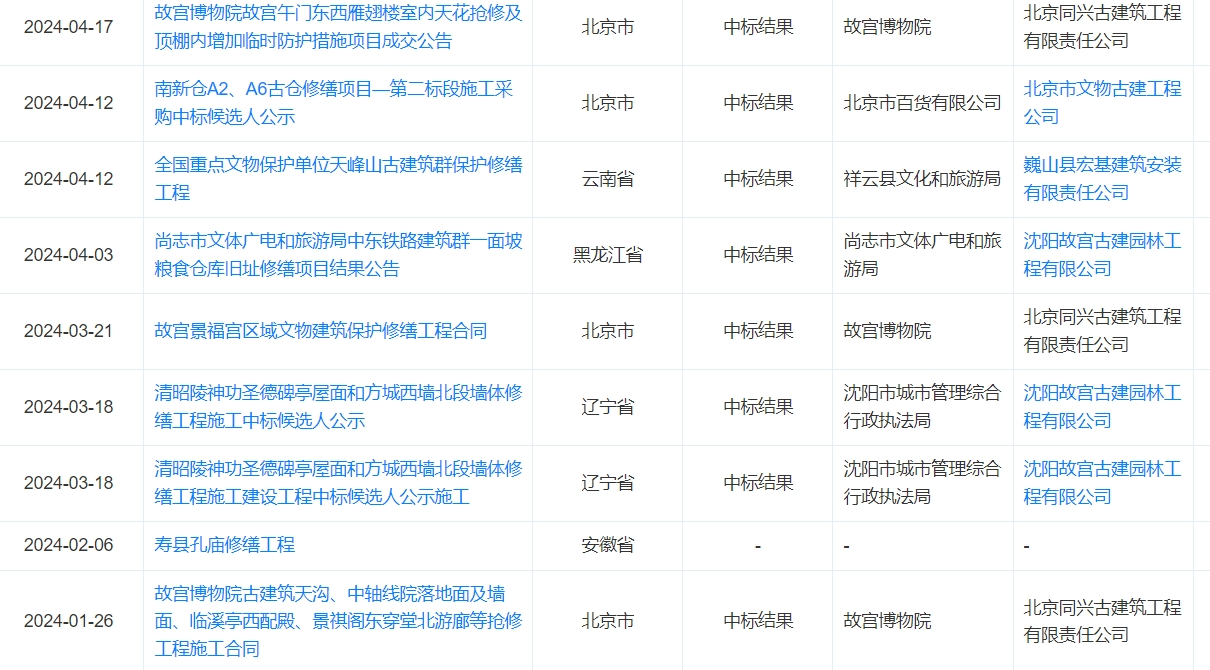Open the 寿县孔庙修缮工程 link
The width and height of the screenshot is (1210, 670).
click(225, 545)
